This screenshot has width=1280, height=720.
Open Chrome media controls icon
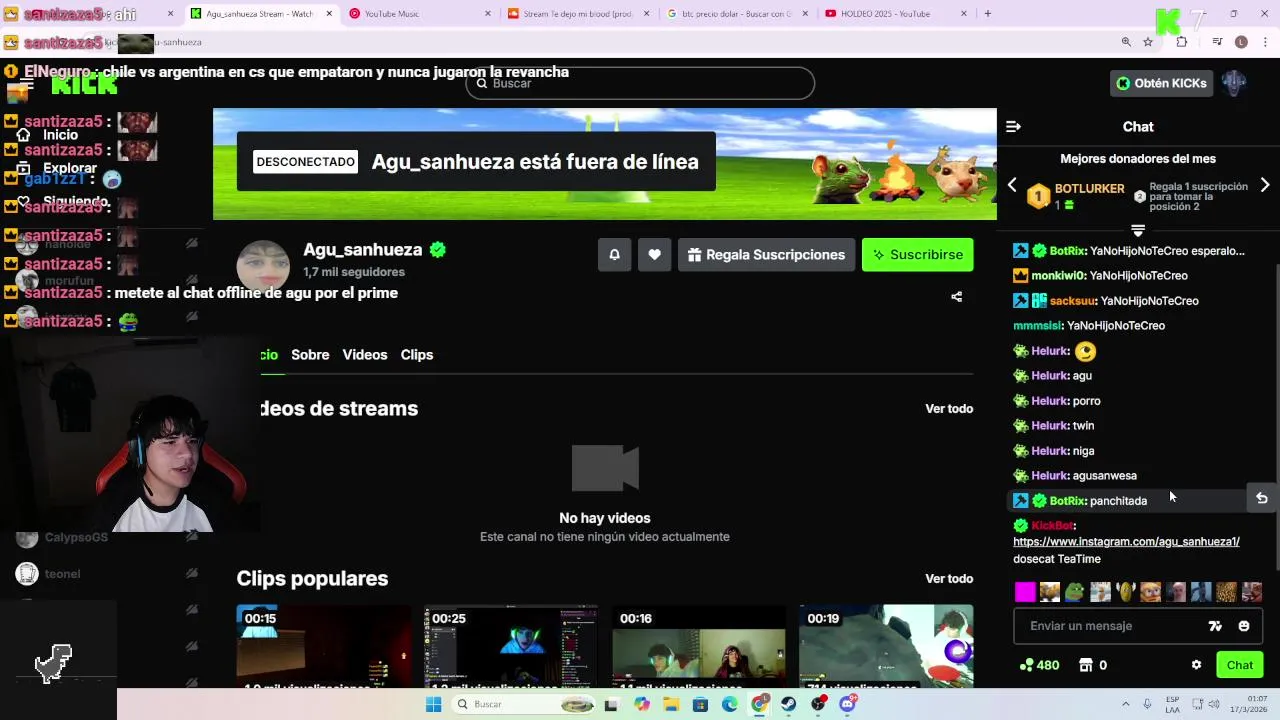click(1217, 42)
